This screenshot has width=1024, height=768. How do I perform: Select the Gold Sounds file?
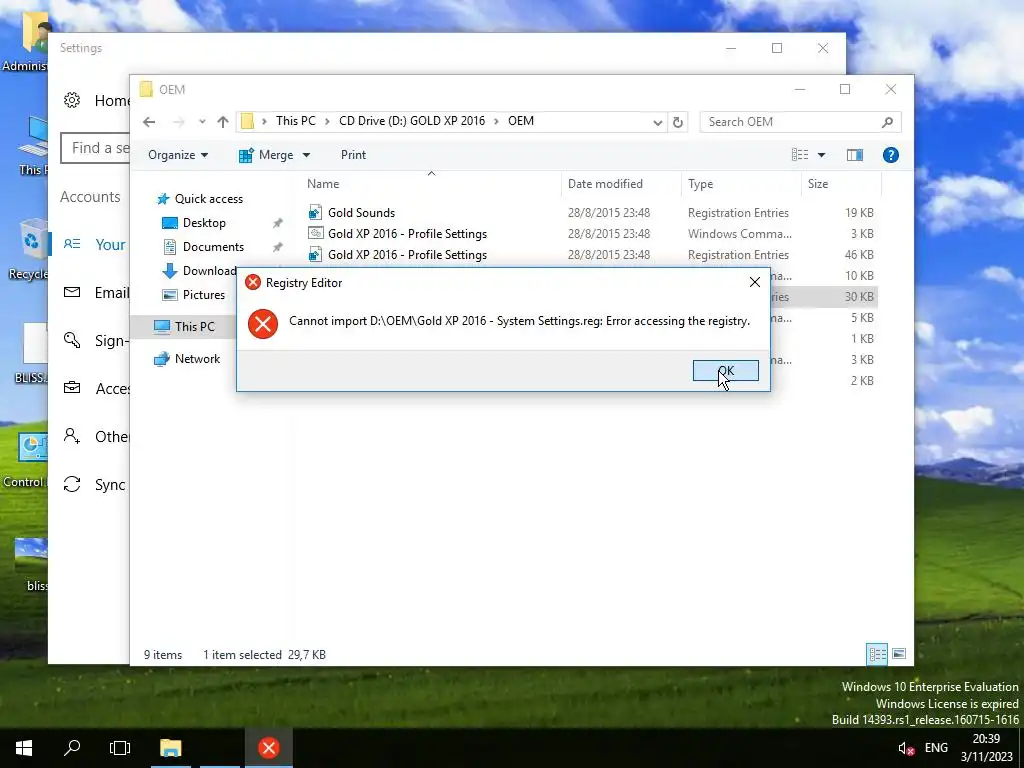[x=361, y=213]
